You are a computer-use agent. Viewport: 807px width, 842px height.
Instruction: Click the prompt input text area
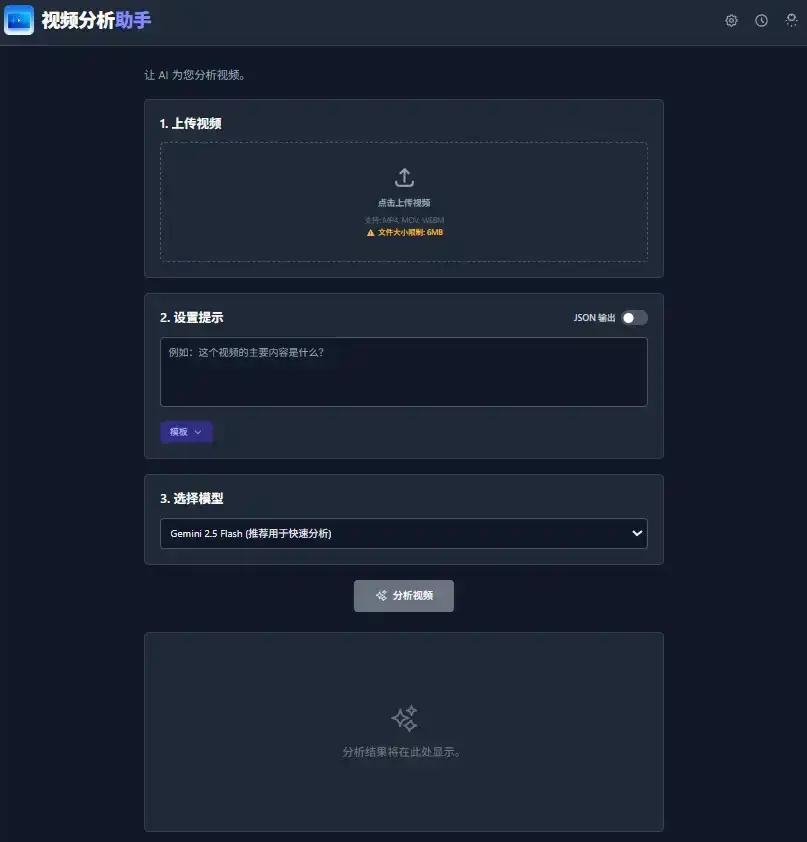403,372
